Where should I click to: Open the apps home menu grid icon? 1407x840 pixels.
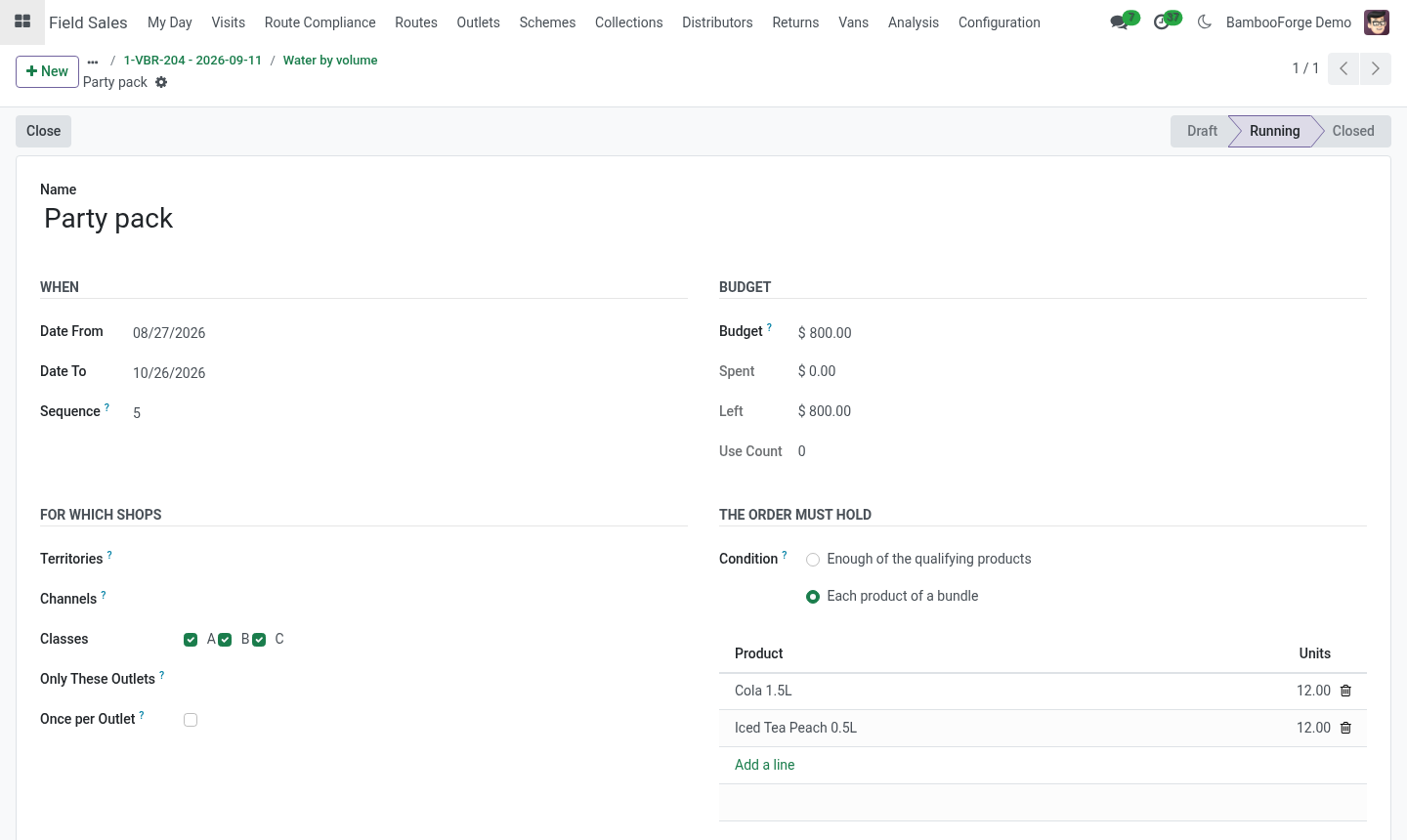pos(22,21)
